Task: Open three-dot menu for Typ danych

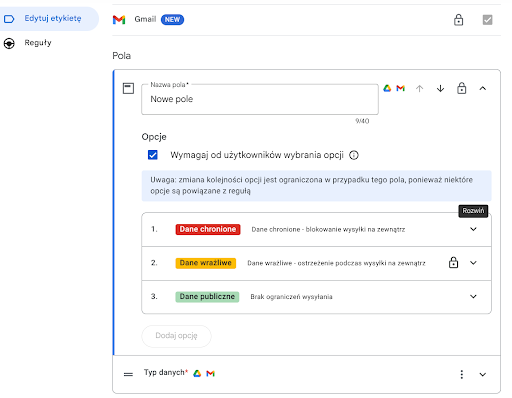Action: pos(461,374)
